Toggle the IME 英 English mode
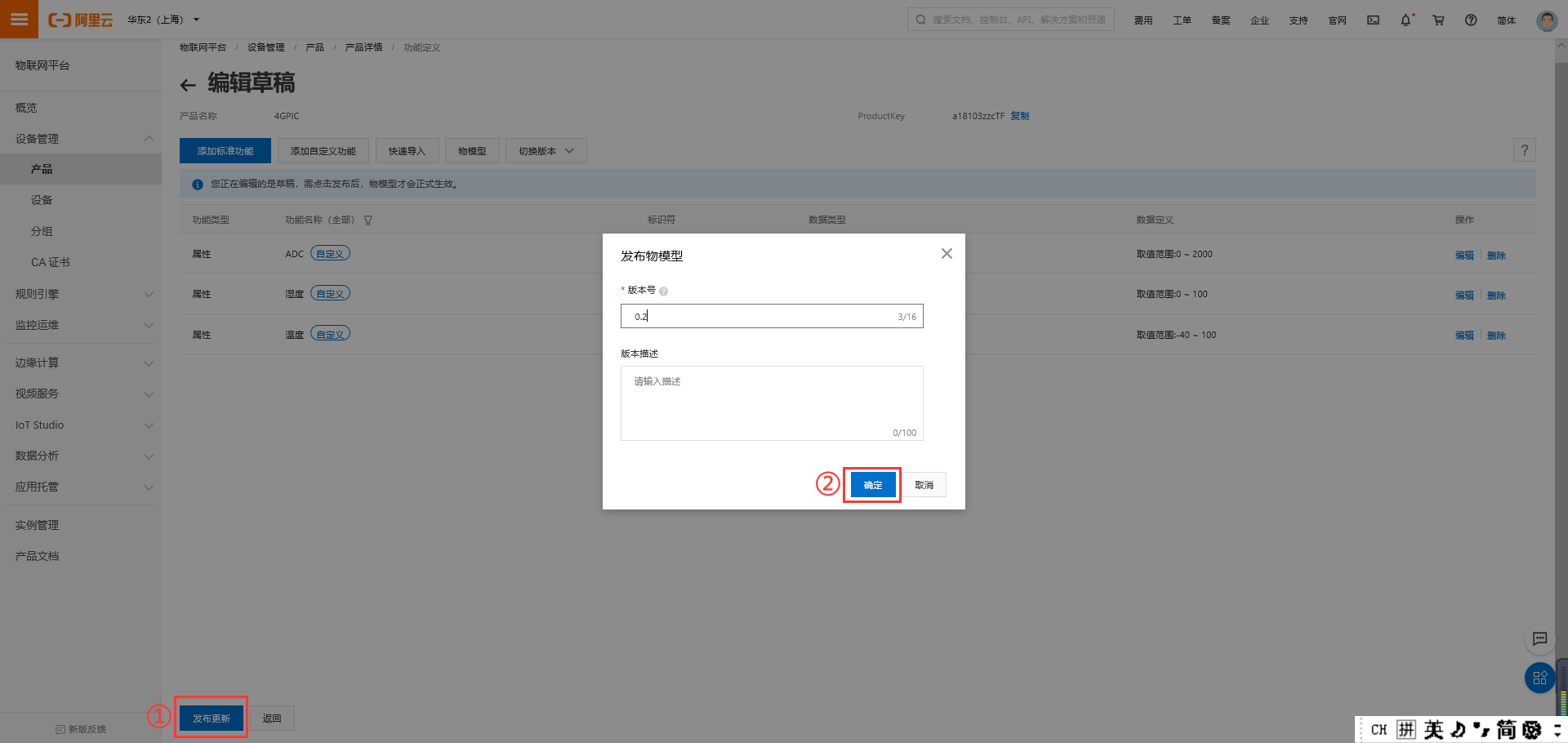Screen dimensions: 1568x743 [x=1433, y=729]
